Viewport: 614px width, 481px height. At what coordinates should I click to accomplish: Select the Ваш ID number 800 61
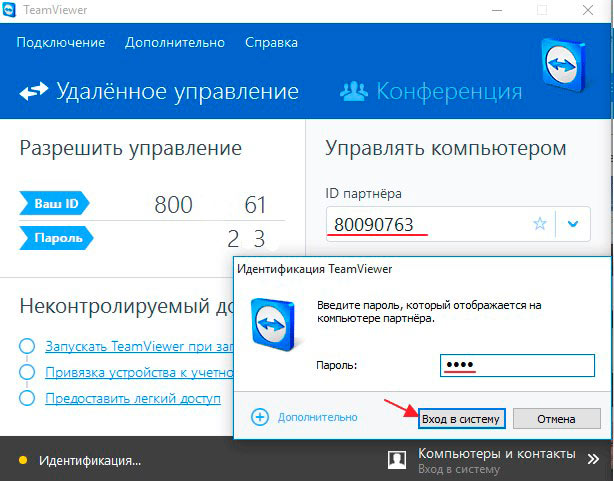click(x=210, y=204)
